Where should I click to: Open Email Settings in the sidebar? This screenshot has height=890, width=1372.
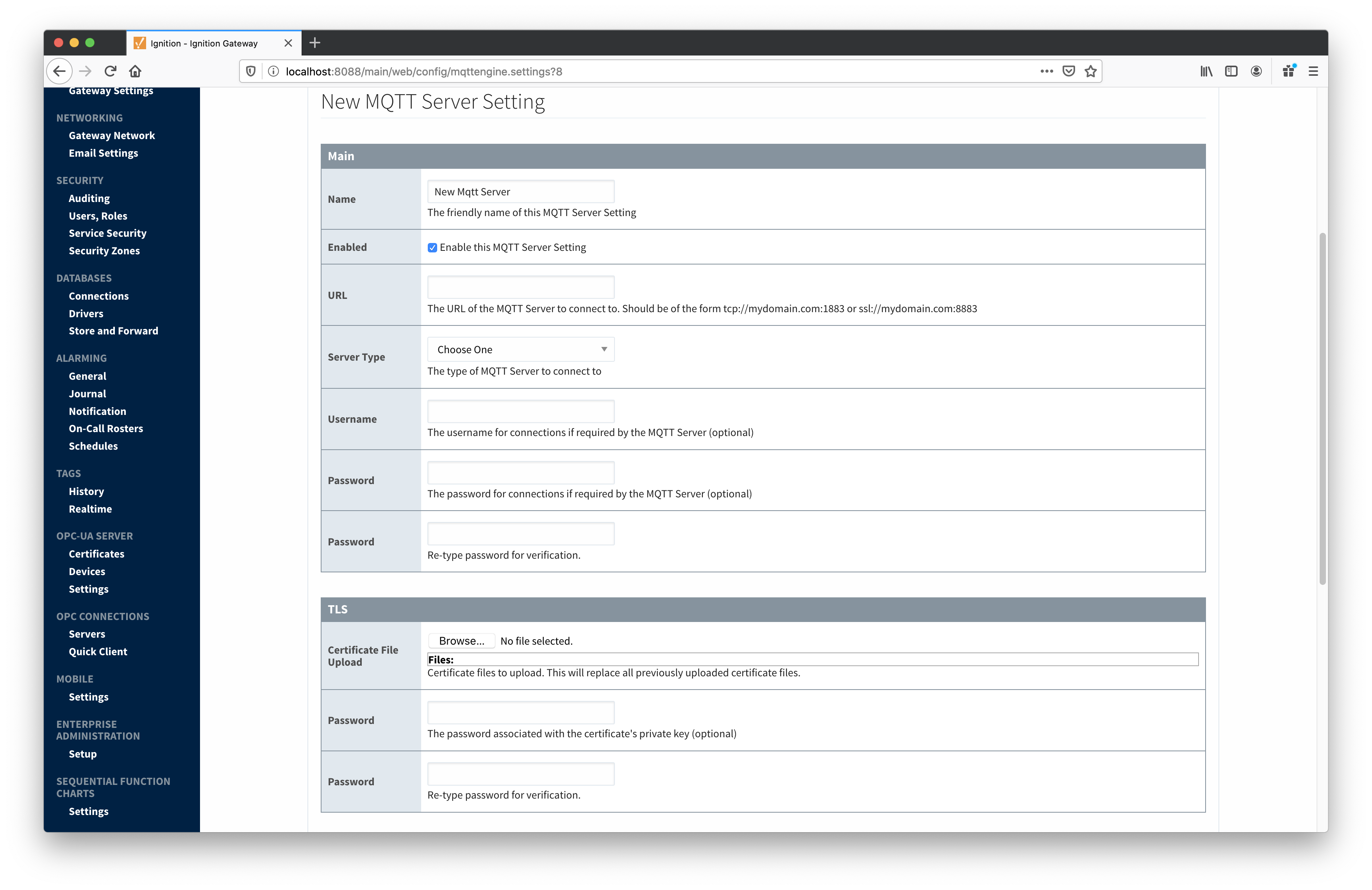103,153
